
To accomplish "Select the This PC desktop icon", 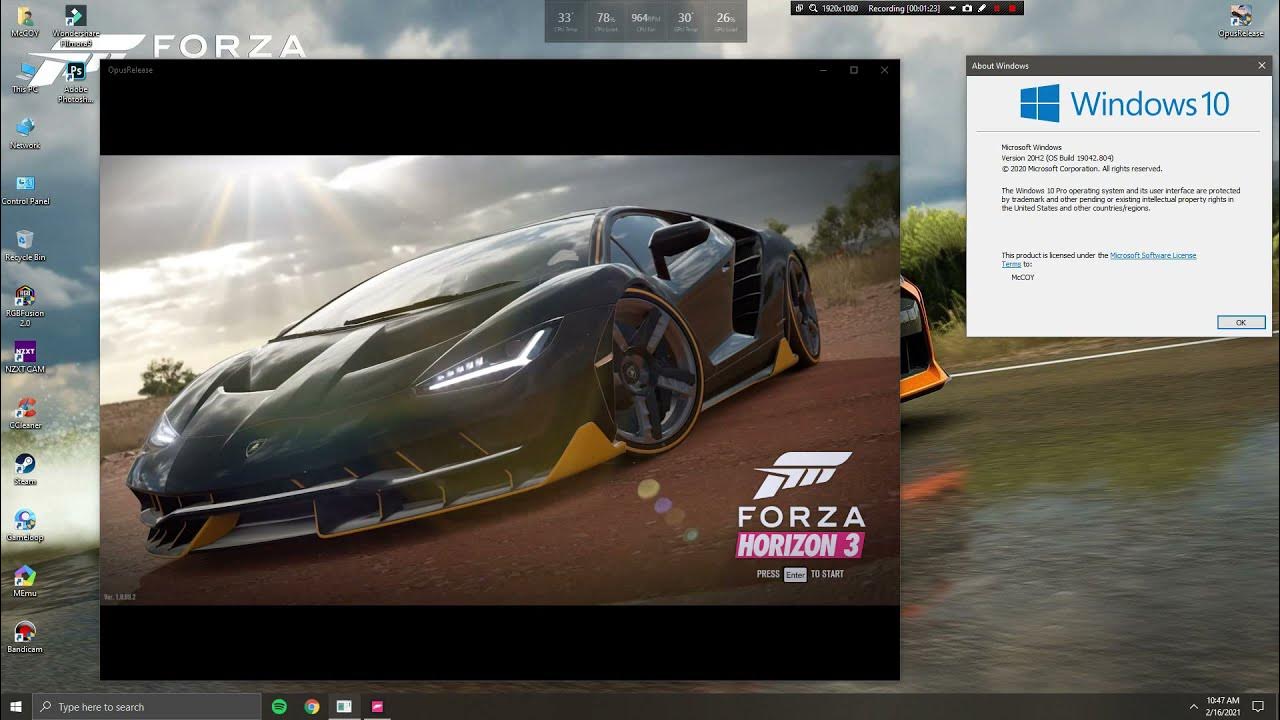I will pos(25,78).
